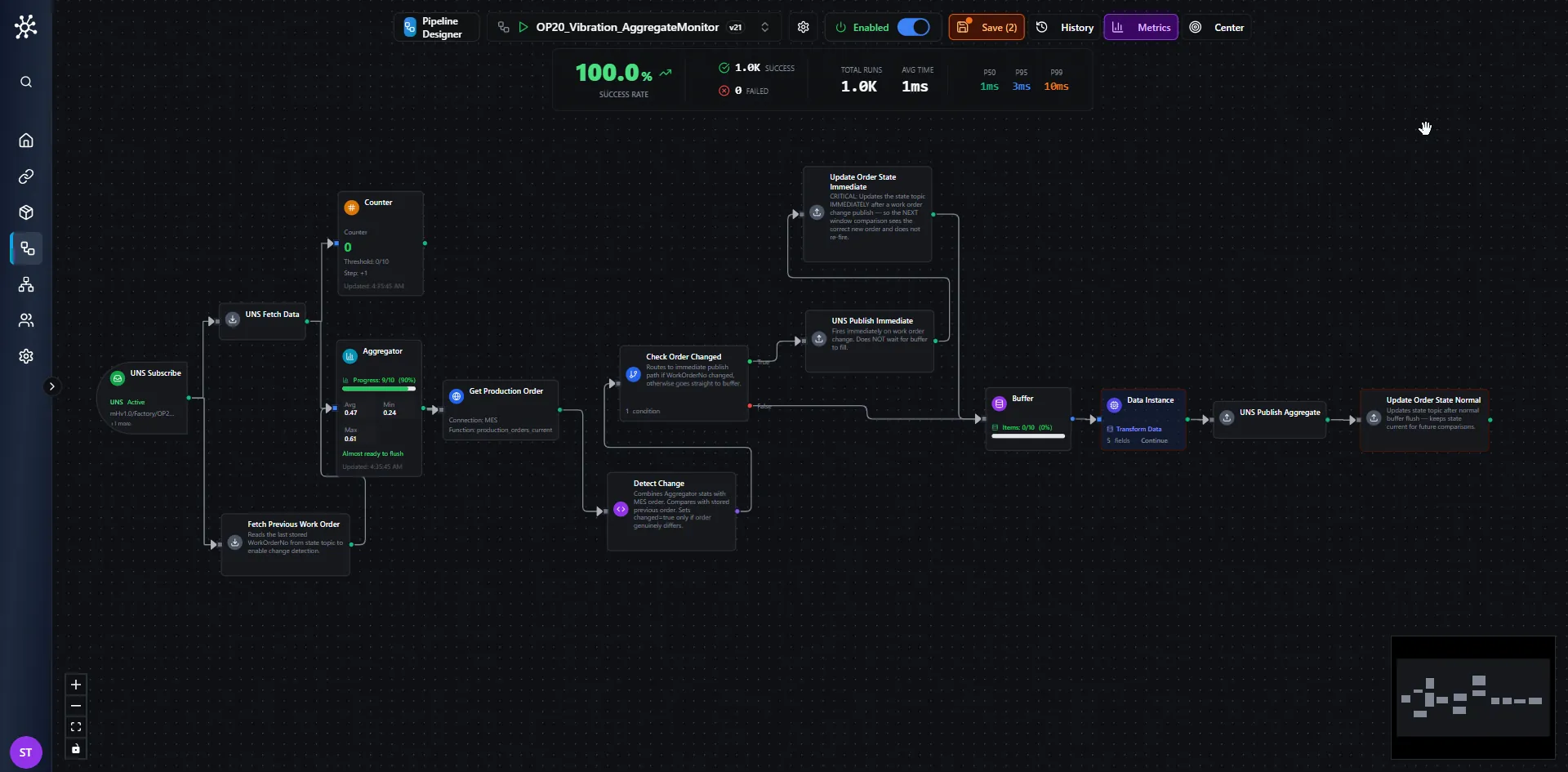Click the 1.0K SUCCESS metric
The image size is (1568, 772).
(x=756, y=68)
